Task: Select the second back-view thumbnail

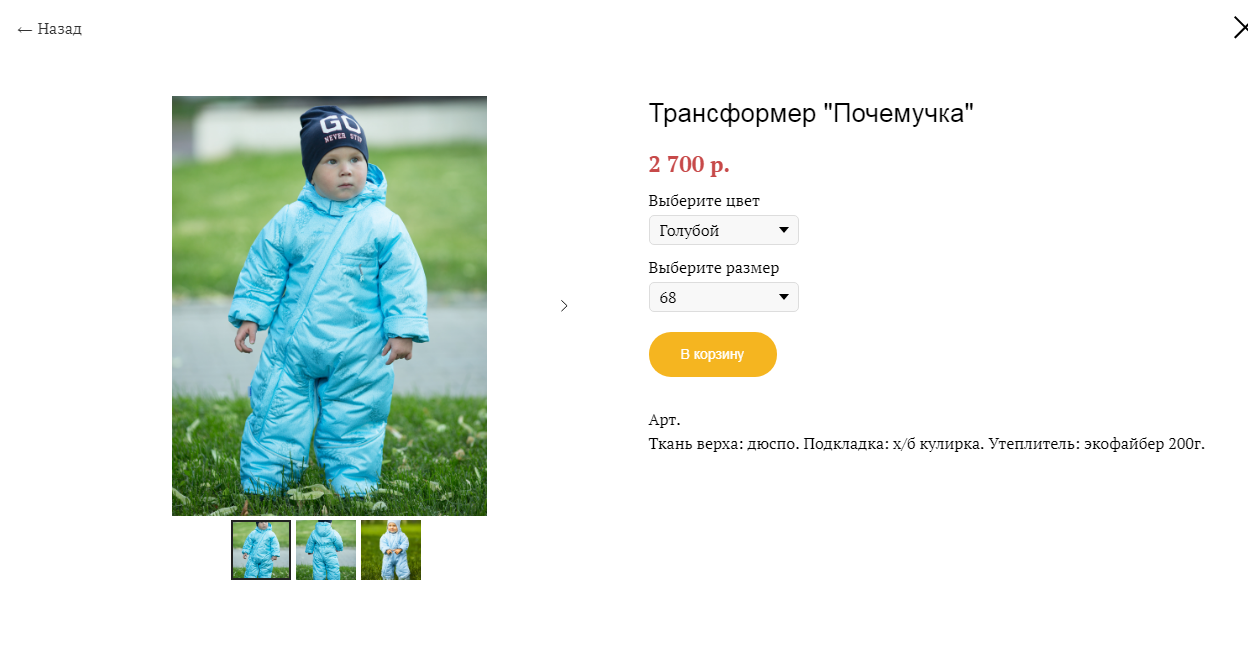Action: coord(326,550)
